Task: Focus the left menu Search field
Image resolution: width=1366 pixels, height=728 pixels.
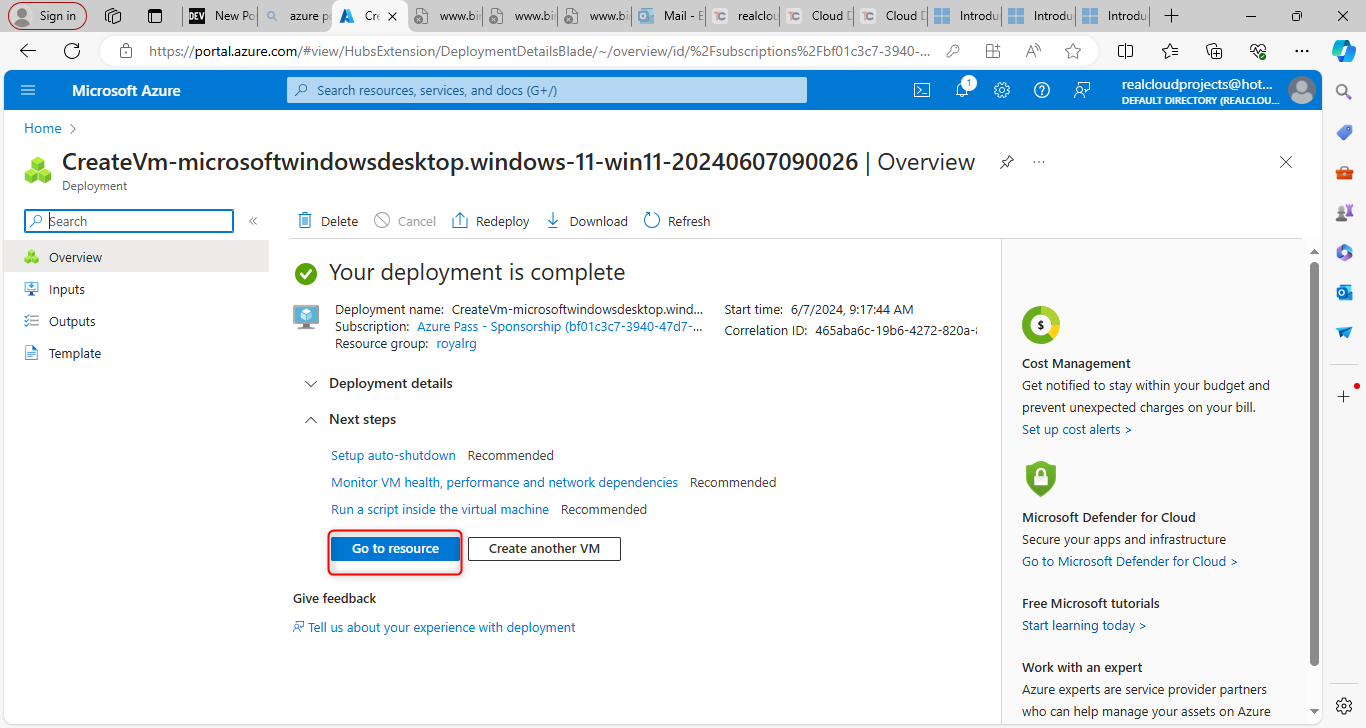Action: tap(129, 221)
